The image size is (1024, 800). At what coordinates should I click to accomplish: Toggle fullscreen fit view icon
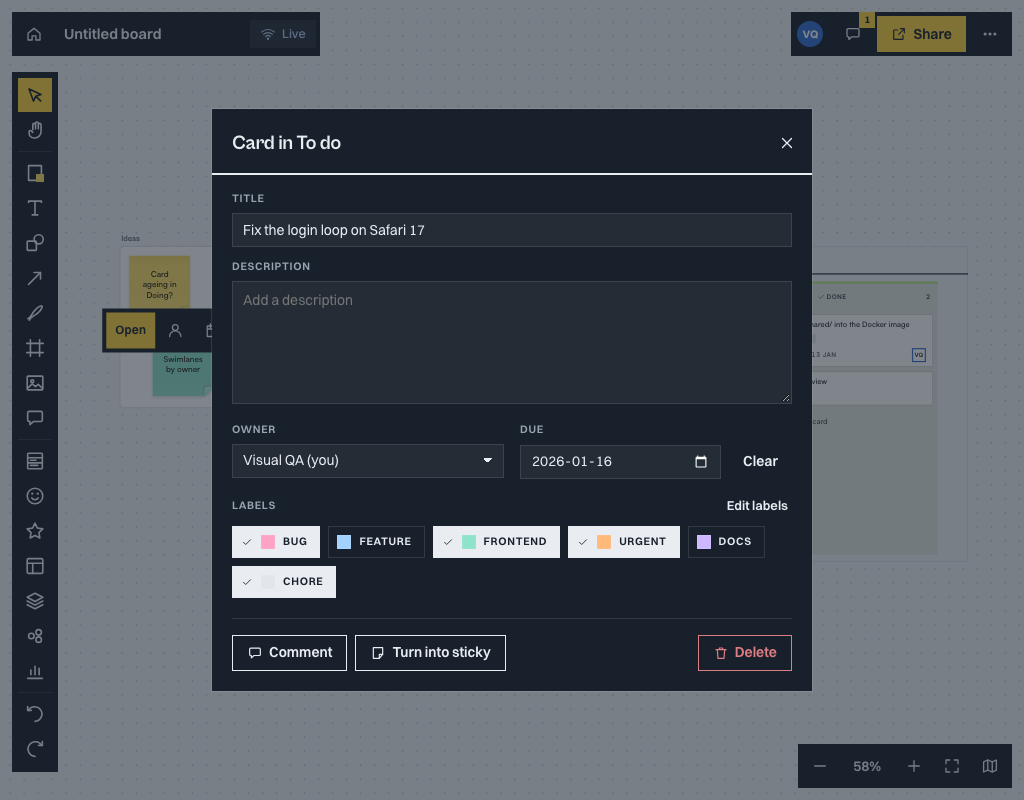click(x=952, y=766)
